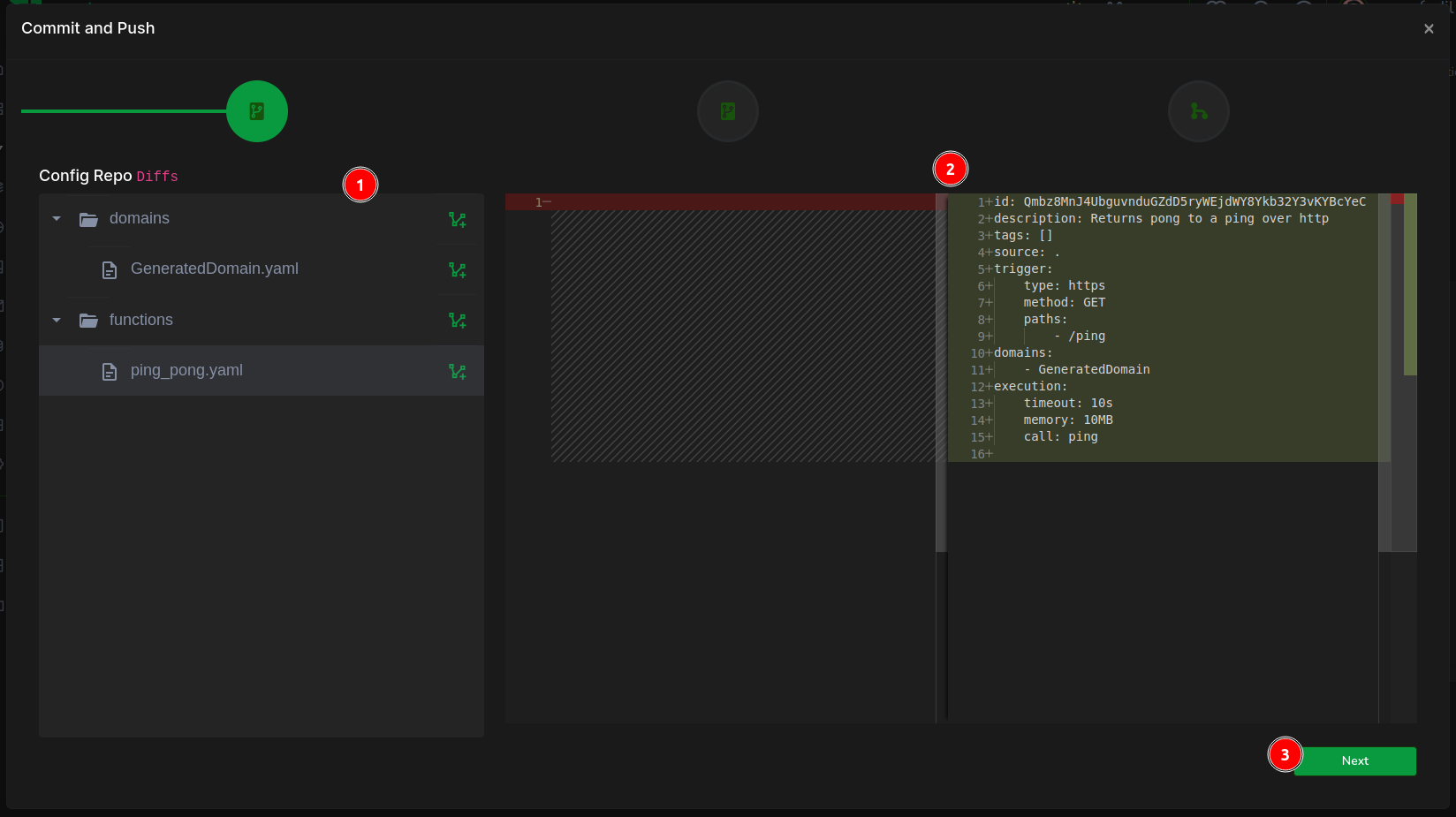Close the Commit and Push dialog
This screenshot has height=817, width=1456.
[x=1429, y=28]
